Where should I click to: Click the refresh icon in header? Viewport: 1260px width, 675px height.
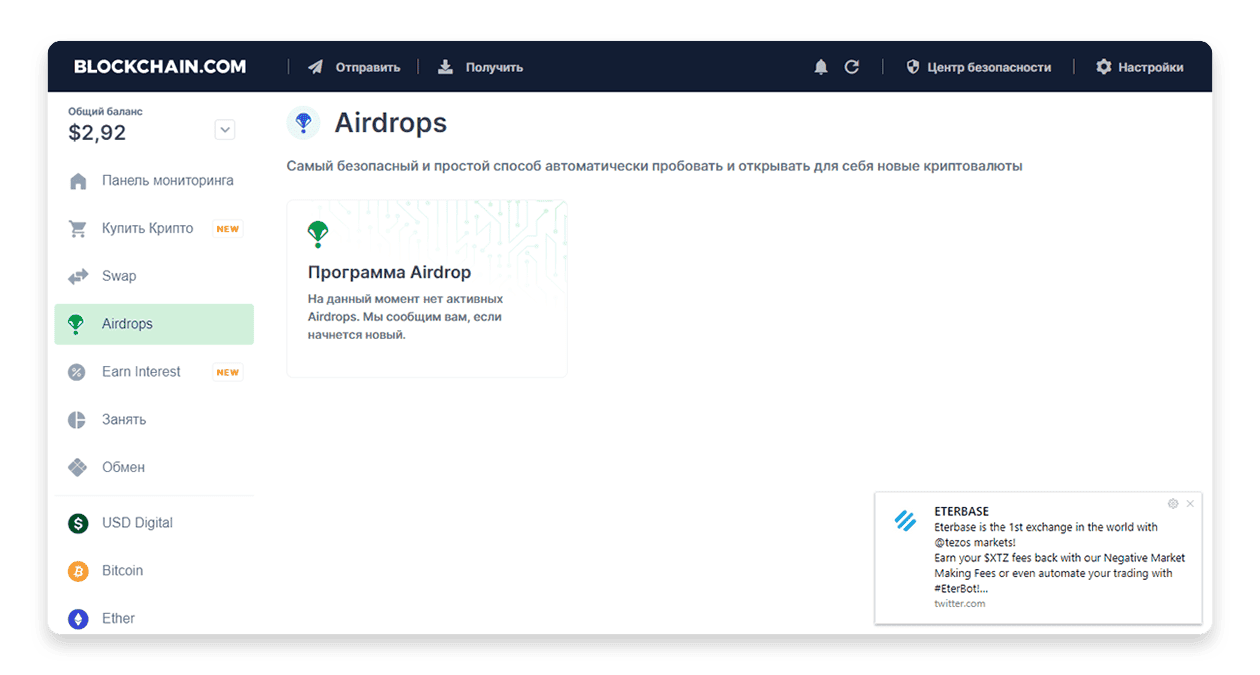(x=852, y=67)
